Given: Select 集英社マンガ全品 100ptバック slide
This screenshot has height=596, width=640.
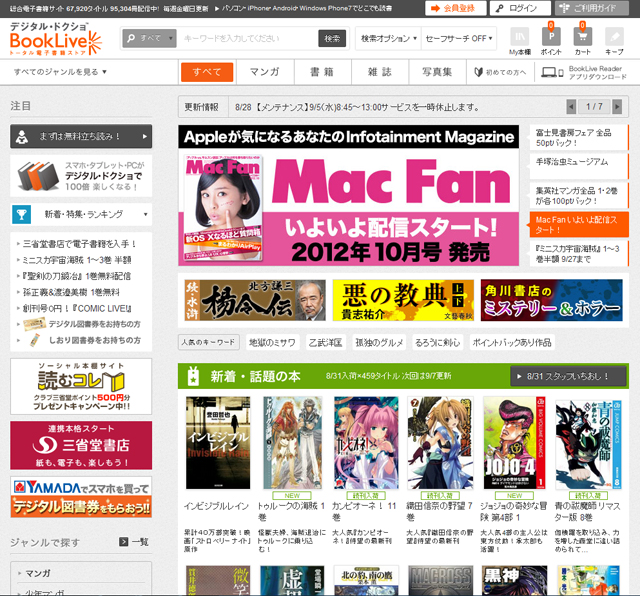Looking at the screenshot, I should click(x=579, y=196).
